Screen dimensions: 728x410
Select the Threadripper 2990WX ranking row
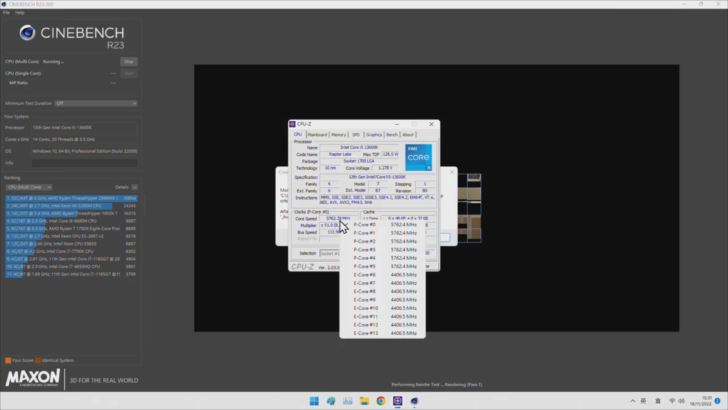71,198
